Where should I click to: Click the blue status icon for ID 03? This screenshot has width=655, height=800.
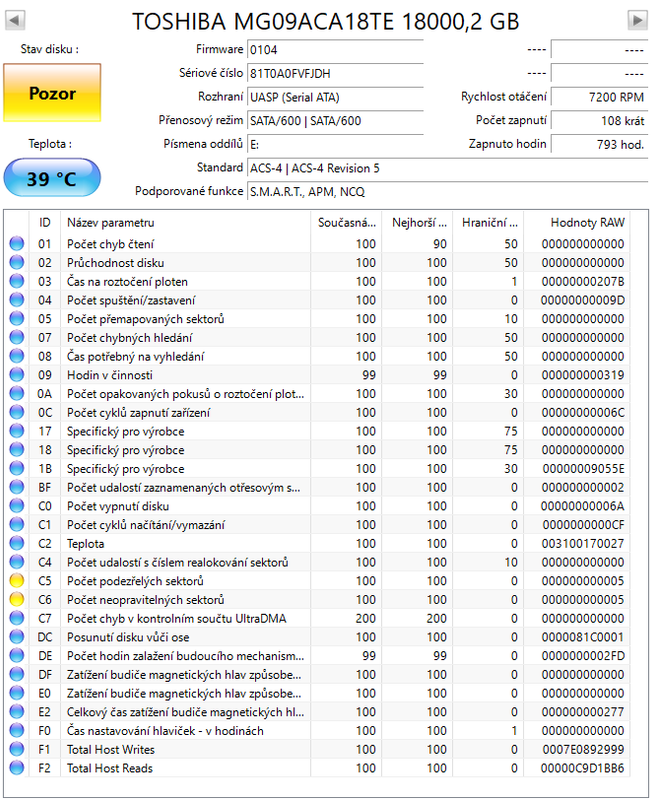click(17, 281)
